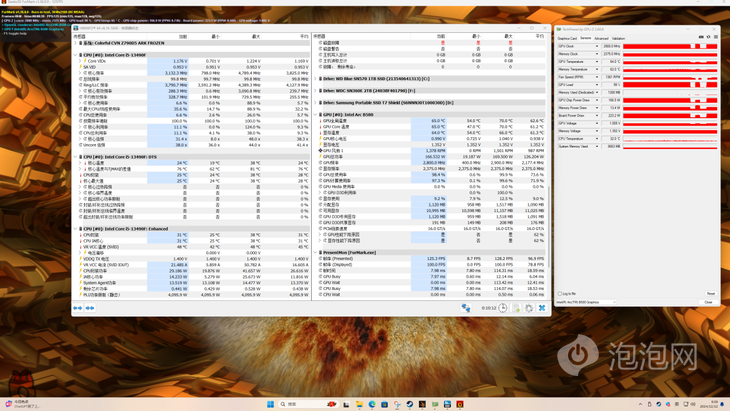Open HWiNFO network remote monitoring icon
730x411 pixels.
tap(466, 308)
